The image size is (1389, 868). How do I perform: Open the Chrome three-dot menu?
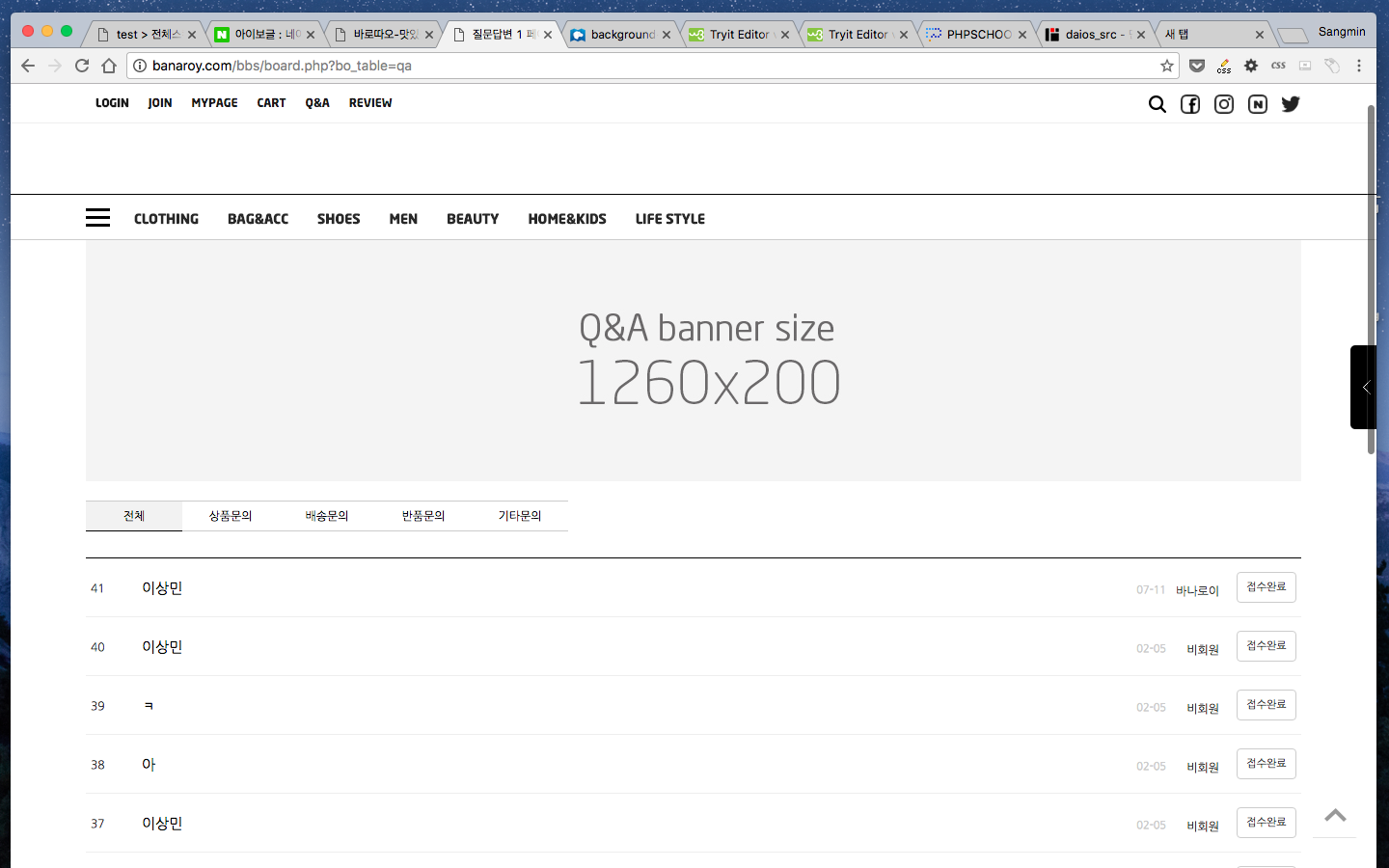click(1359, 66)
